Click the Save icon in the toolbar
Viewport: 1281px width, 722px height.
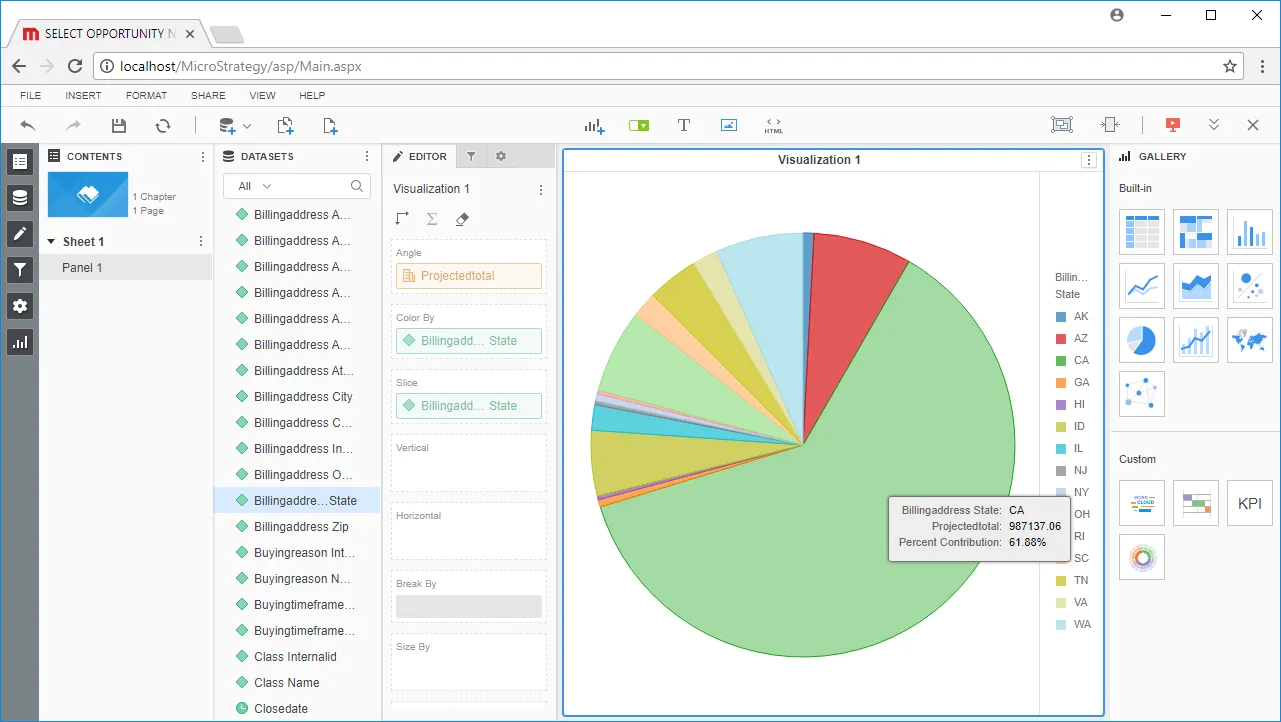(x=119, y=125)
